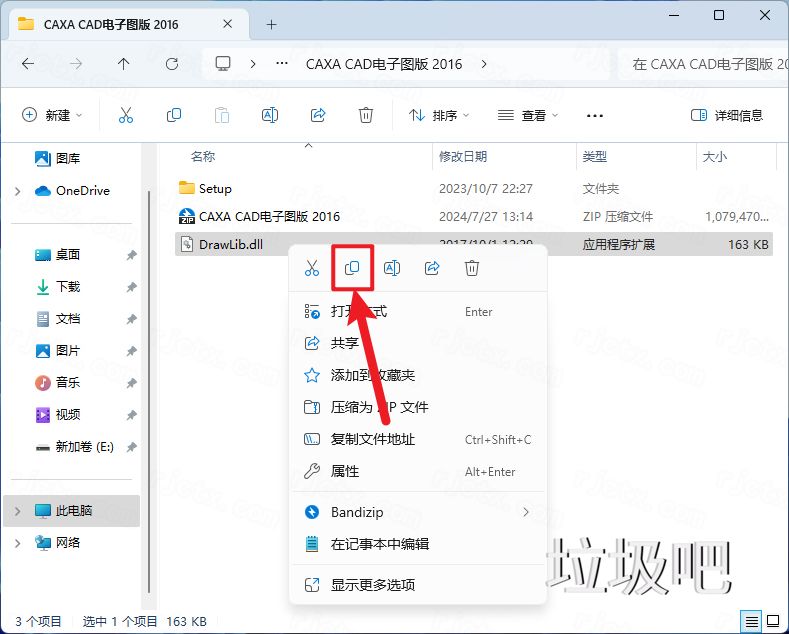The image size is (789, 634).
Task: Sort by the 类型 column header
Action: tap(594, 156)
